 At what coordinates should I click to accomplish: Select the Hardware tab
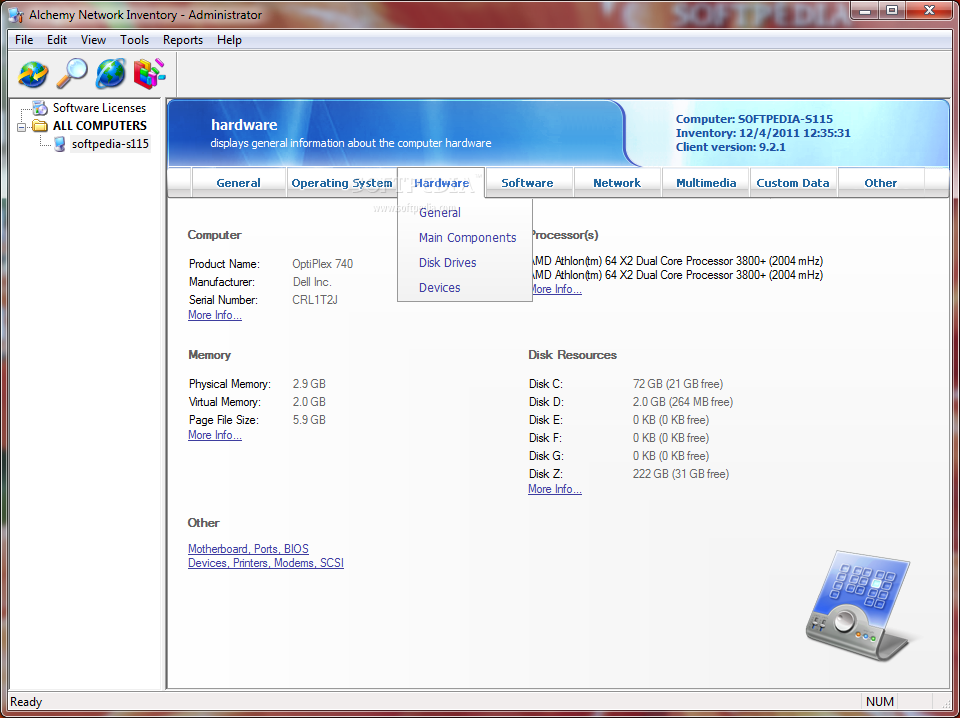click(441, 183)
